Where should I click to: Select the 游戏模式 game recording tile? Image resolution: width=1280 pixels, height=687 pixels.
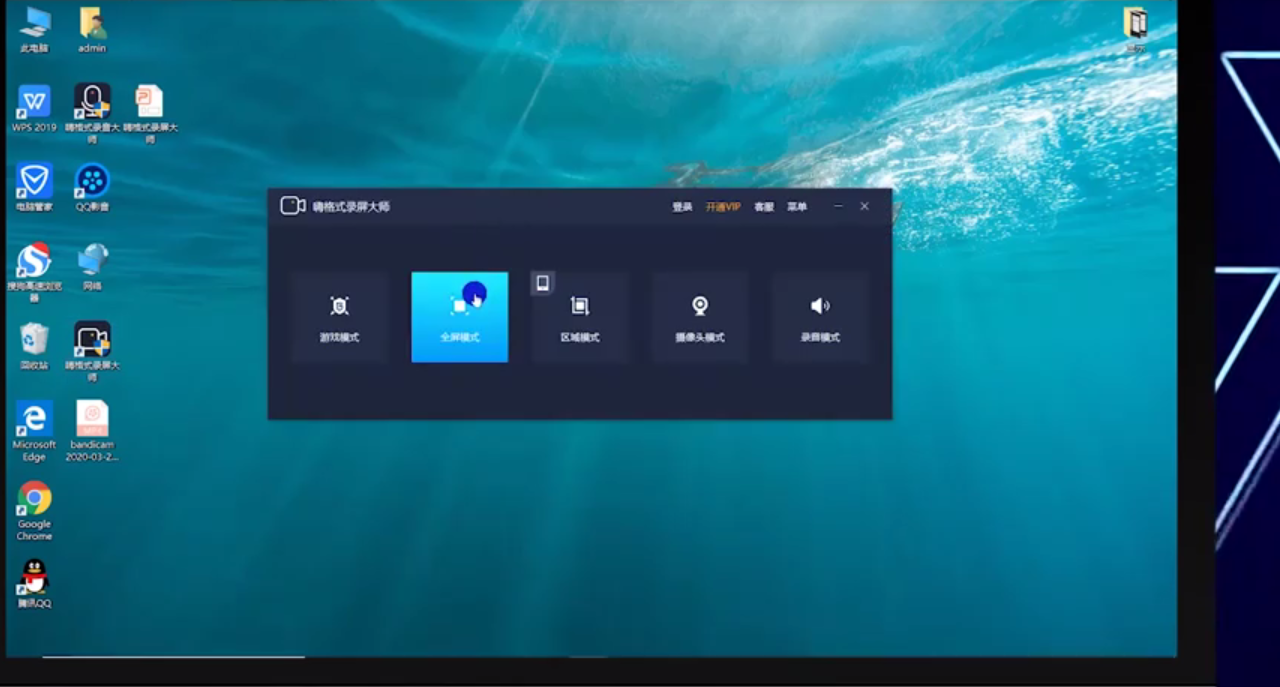(340, 317)
